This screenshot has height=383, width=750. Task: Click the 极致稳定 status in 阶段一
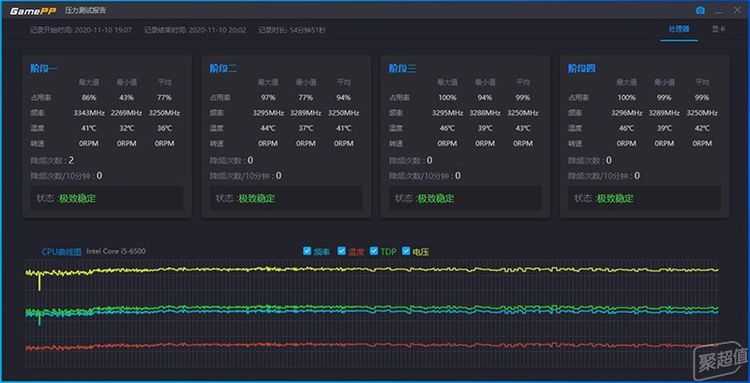[77, 198]
